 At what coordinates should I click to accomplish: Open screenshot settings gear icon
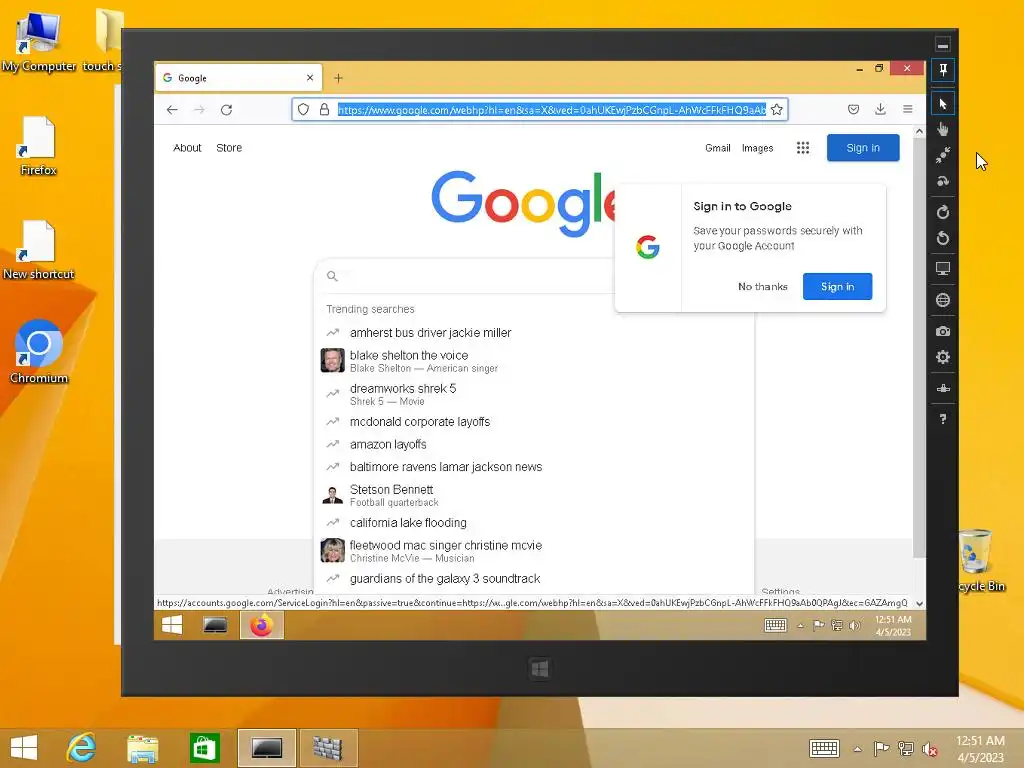click(x=942, y=357)
